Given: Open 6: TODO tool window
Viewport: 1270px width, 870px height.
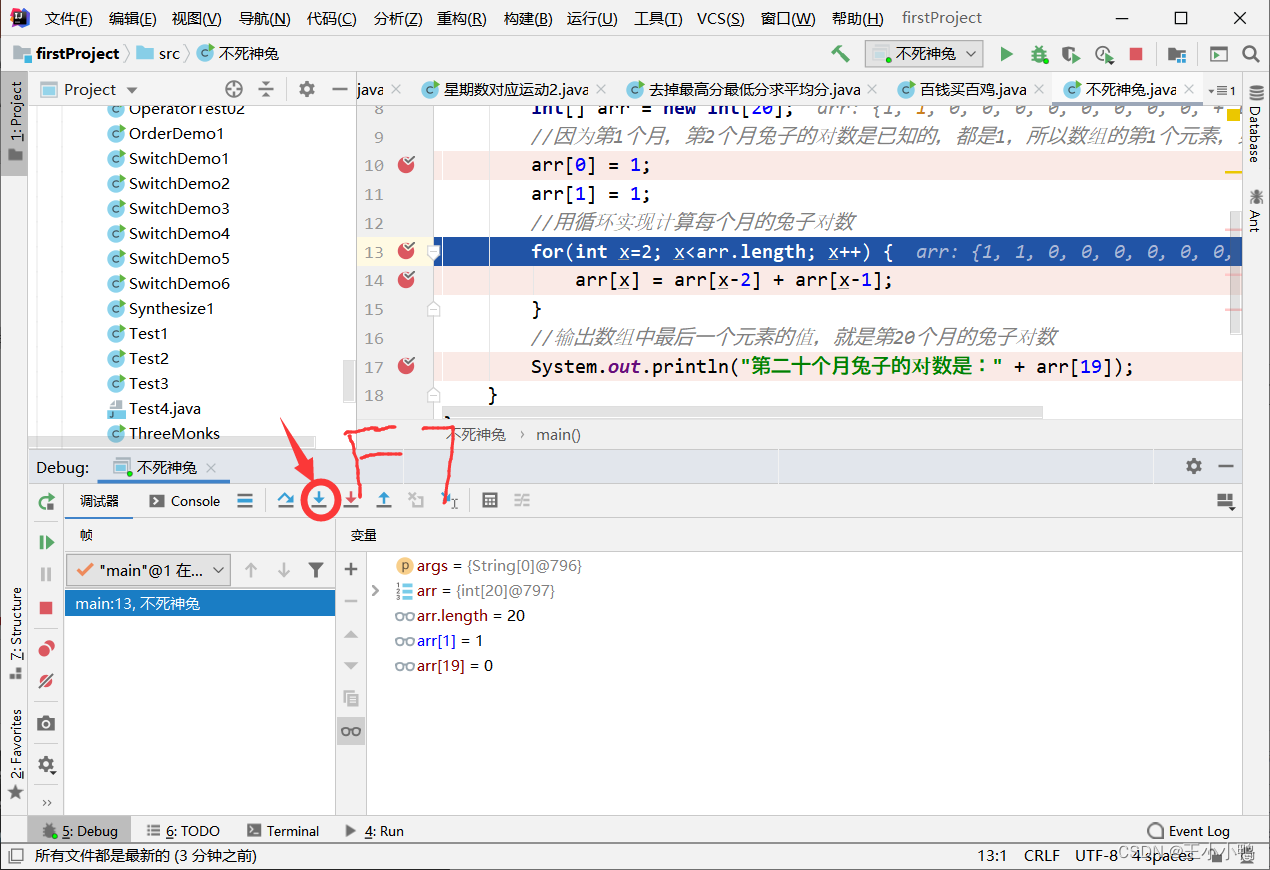Looking at the screenshot, I should point(184,831).
